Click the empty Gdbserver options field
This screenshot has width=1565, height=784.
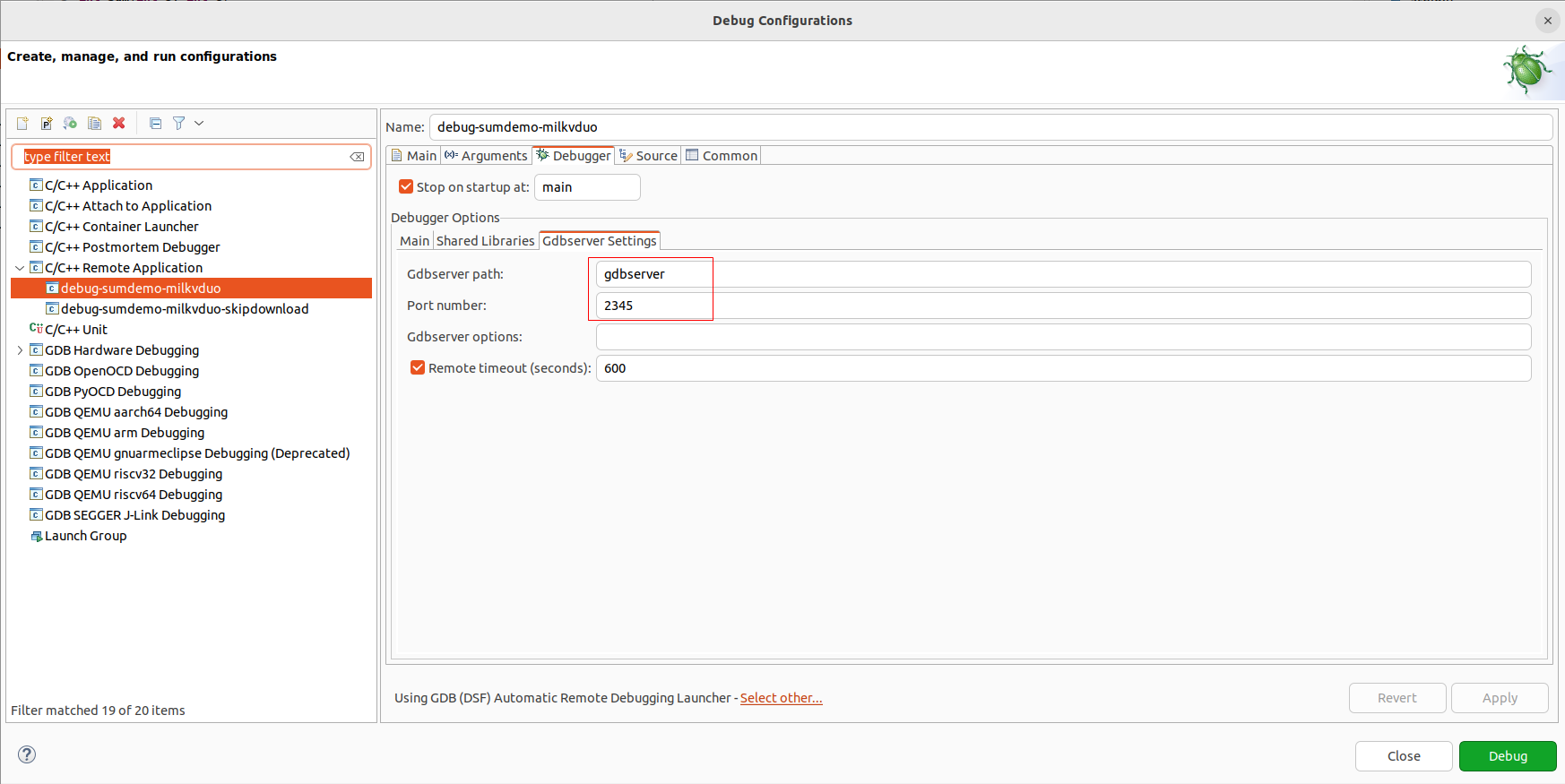coord(1063,337)
